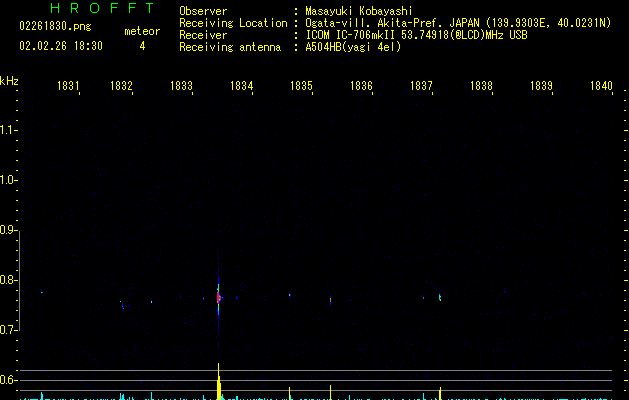Click the 1840 time axis label

[x=601, y=86]
